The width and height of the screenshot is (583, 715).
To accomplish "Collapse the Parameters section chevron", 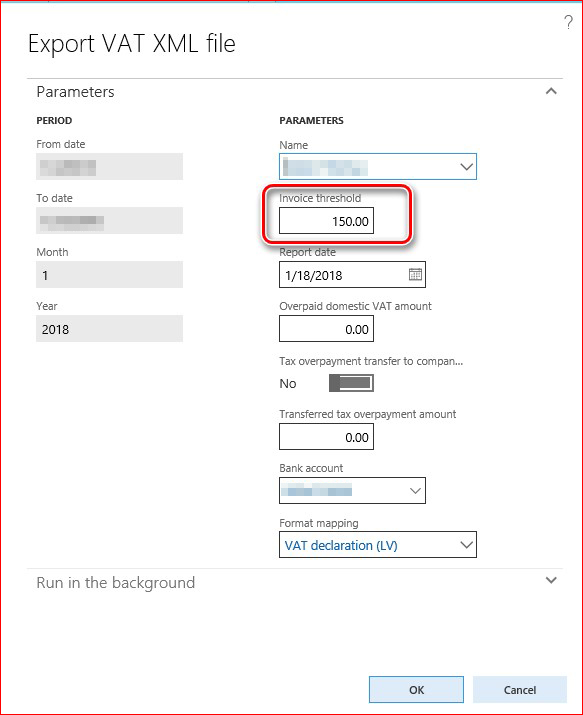I will (551, 91).
